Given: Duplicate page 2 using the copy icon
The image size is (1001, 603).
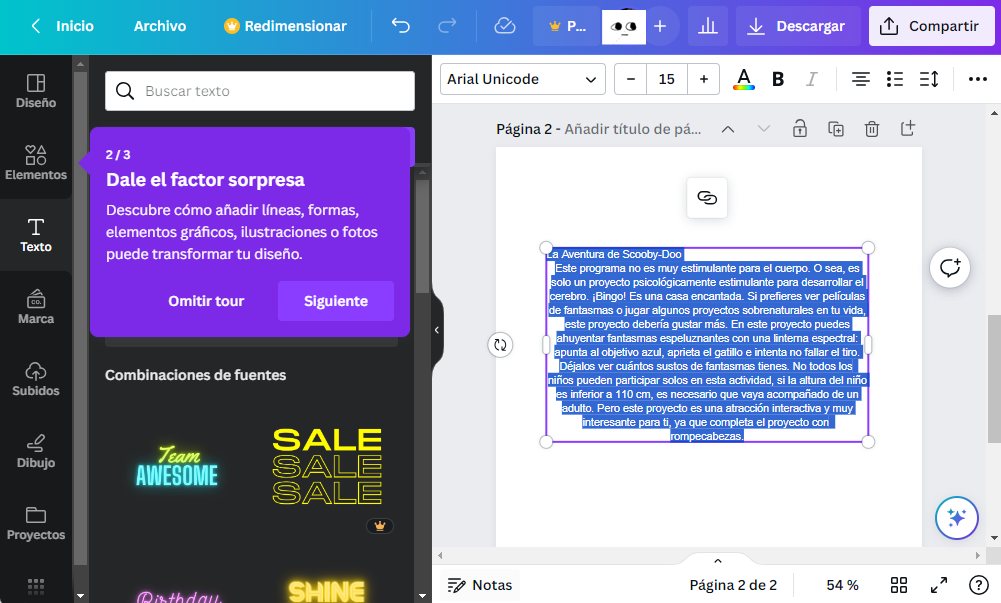Looking at the screenshot, I should click(835, 129).
